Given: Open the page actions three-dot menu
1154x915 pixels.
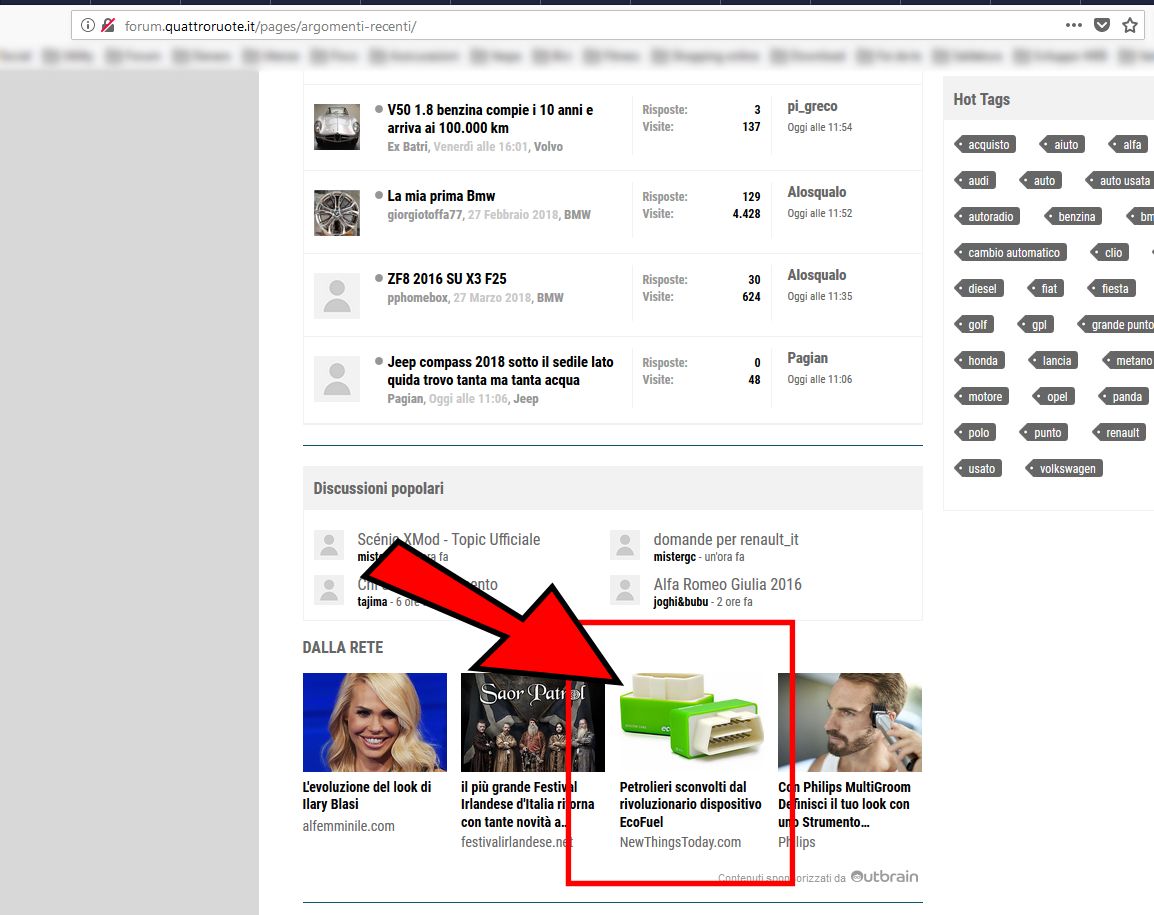Looking at the screenshot, I should coord(1074,26).
